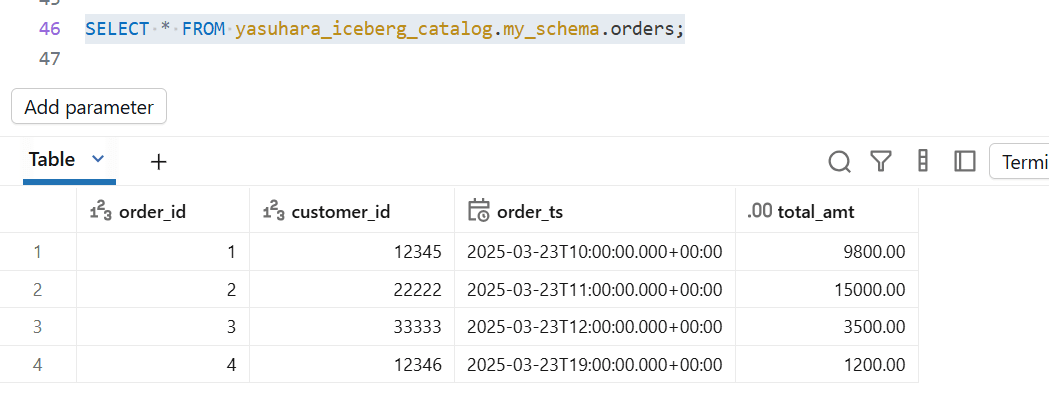
Task: Add a new visualization with plus icon
Action: tap(158, 161)
